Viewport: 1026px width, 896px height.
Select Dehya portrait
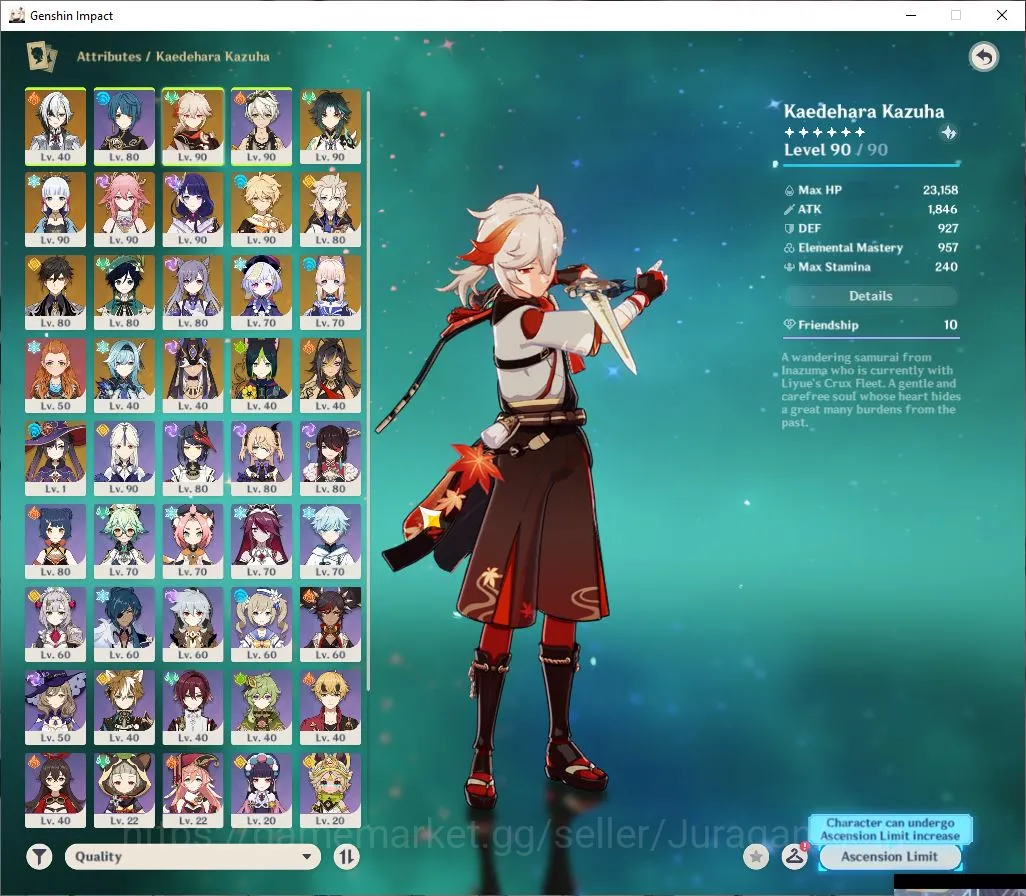coord(330,376)
